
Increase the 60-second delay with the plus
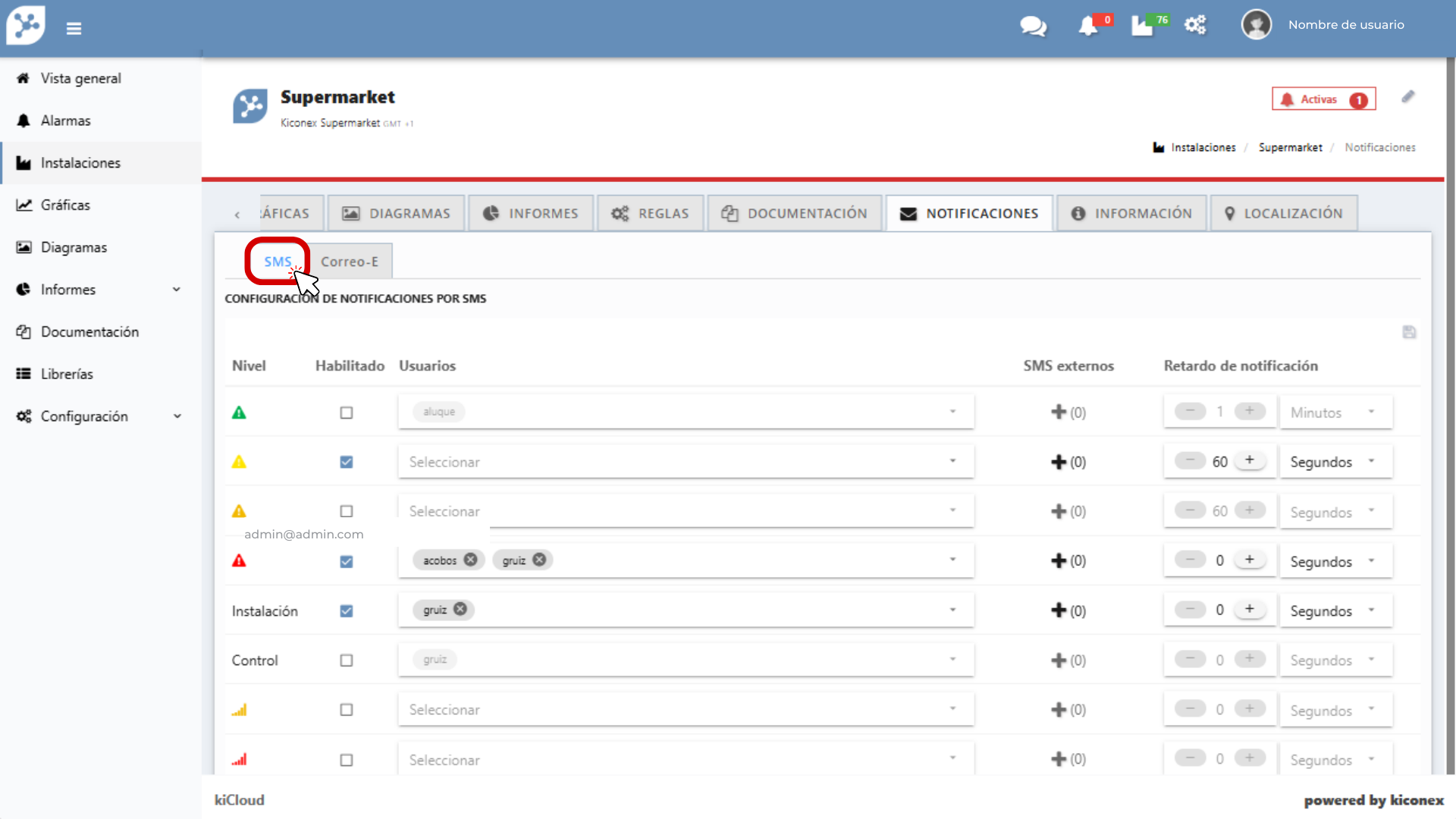pyautogui.click(x=1250, y=460)
